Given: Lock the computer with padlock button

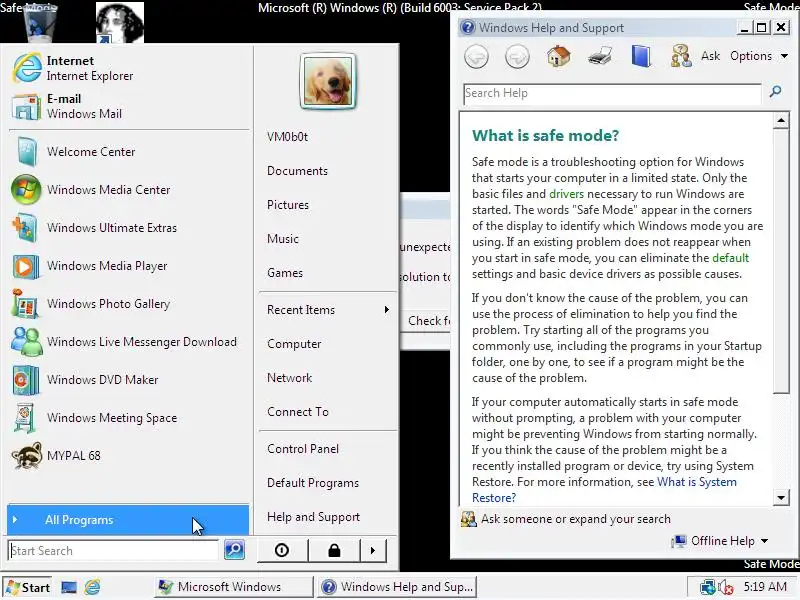Looking at the screenshot, I should pos(334,551).
